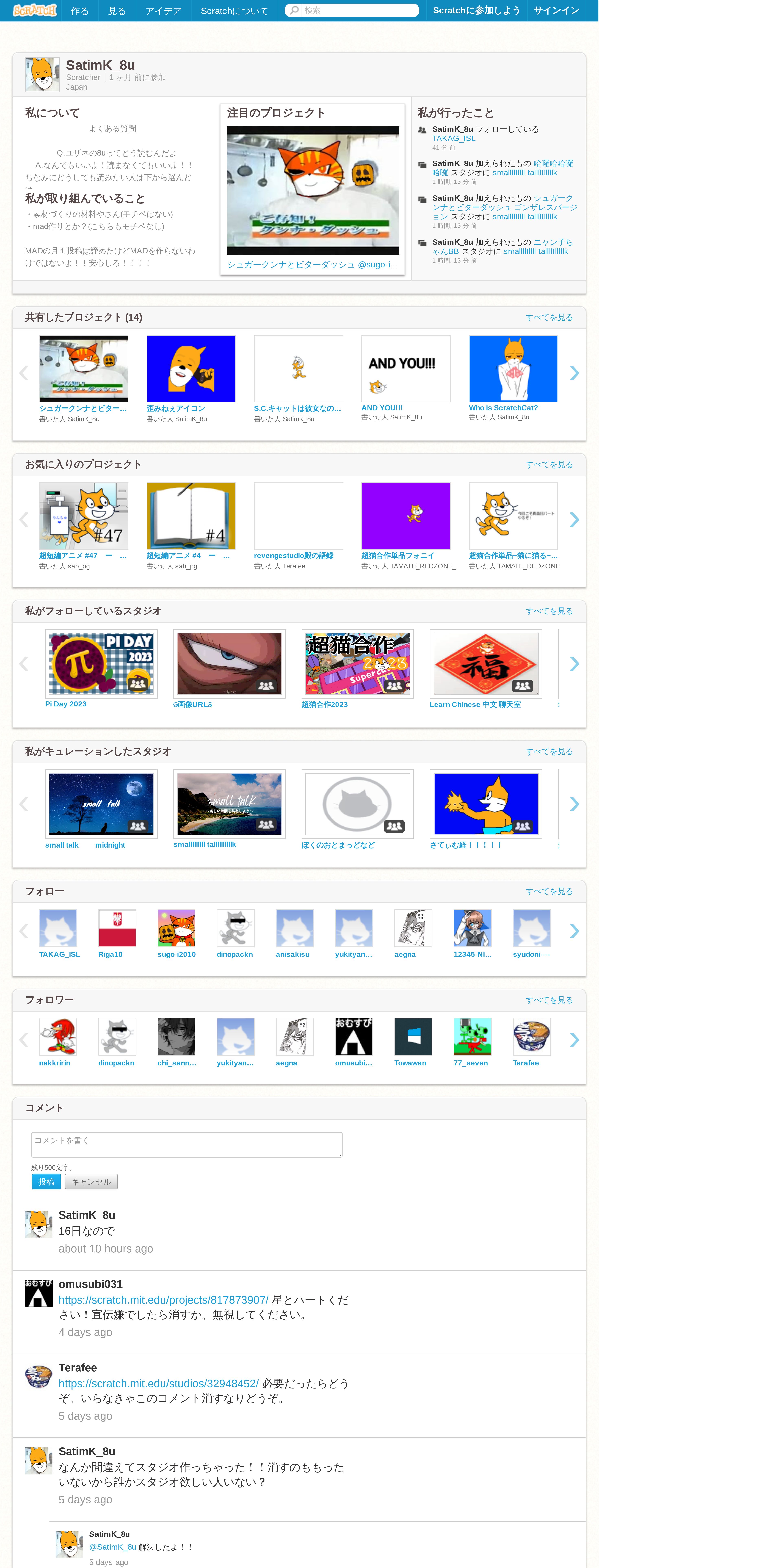Viewport: 784px width, 1568px height.
Task: Open Learn Chinese 中文 聊天室 studio thumbnail
Action: pos(486,664)
